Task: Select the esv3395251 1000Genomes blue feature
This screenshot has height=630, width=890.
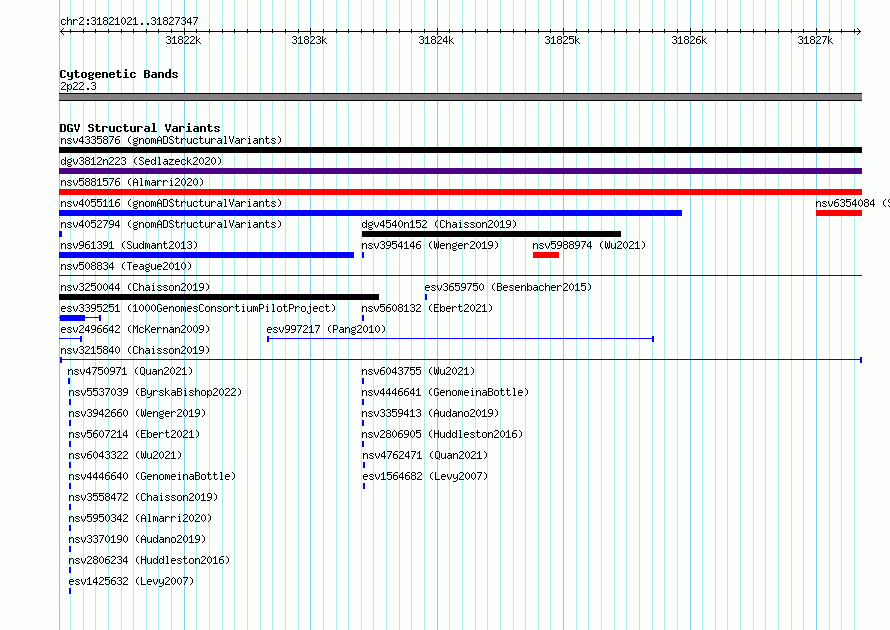Action: click(x=80, y=318)
